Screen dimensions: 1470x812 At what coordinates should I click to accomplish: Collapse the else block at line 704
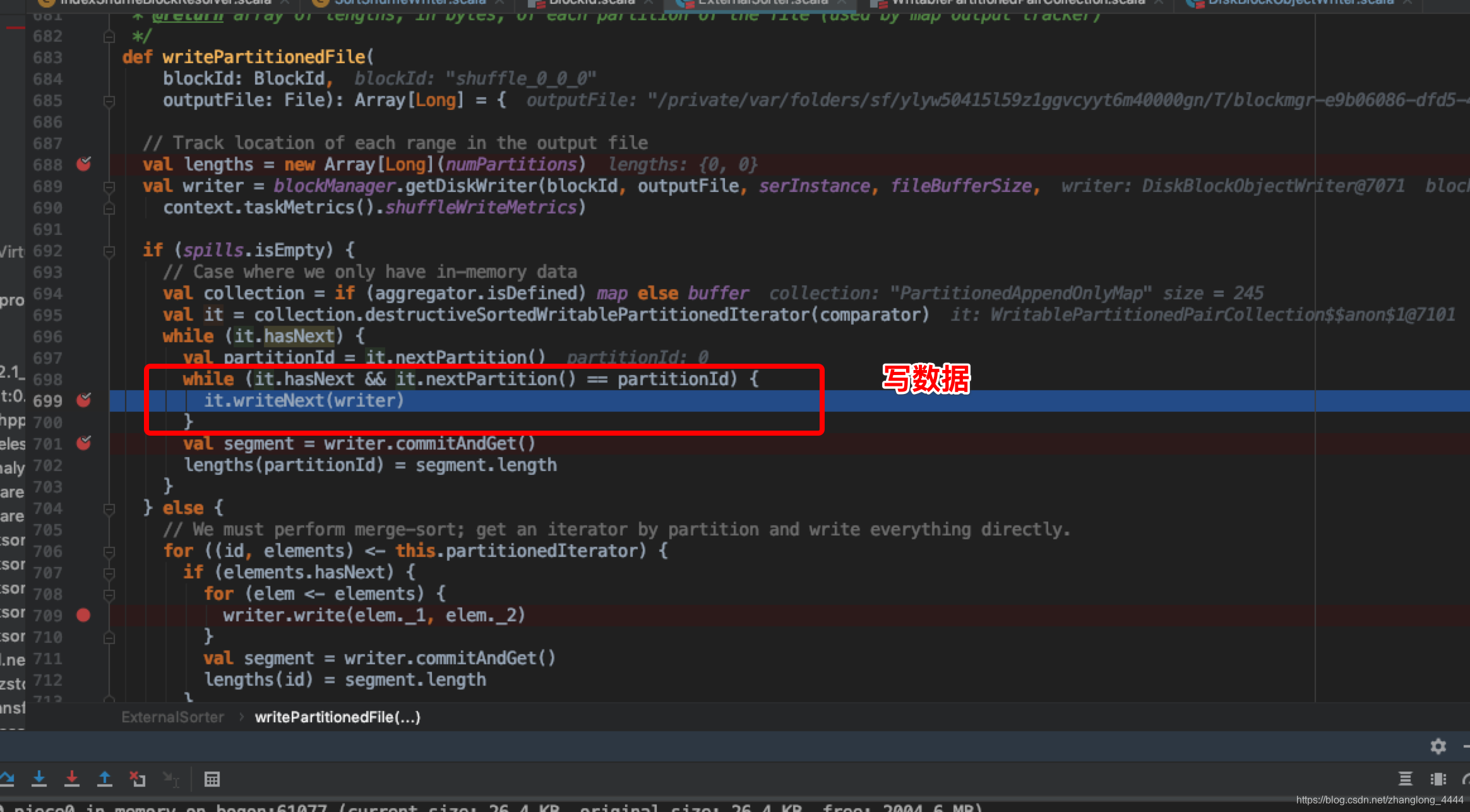coord(109,508)
